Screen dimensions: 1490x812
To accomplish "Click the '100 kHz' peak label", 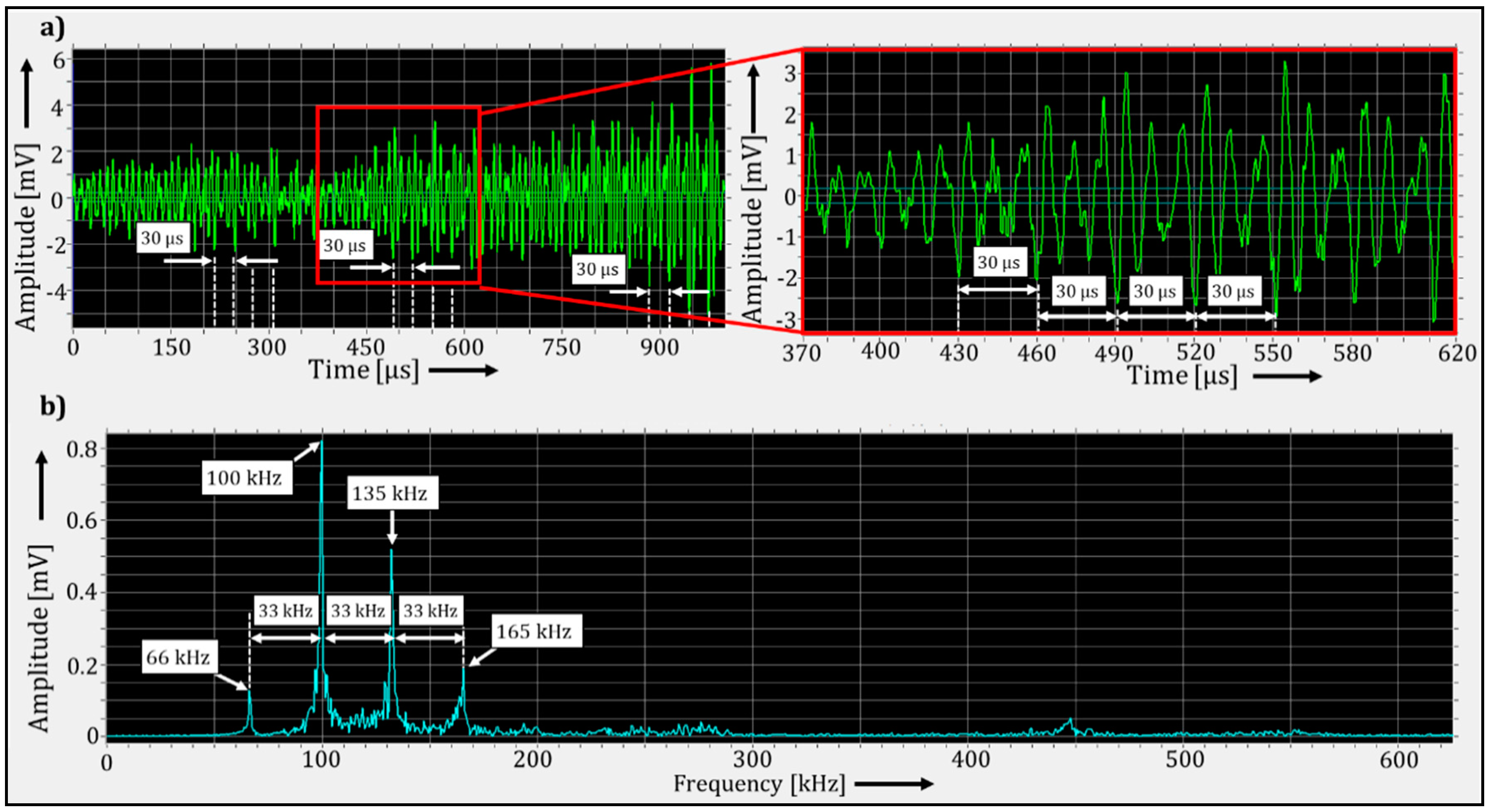I will tap(246, 477).
